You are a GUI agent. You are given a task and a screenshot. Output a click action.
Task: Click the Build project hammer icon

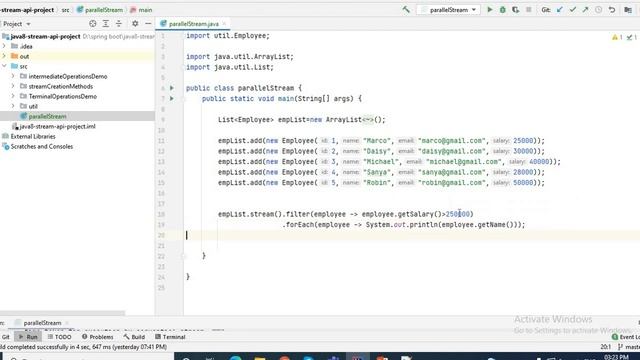pos(406,9)
